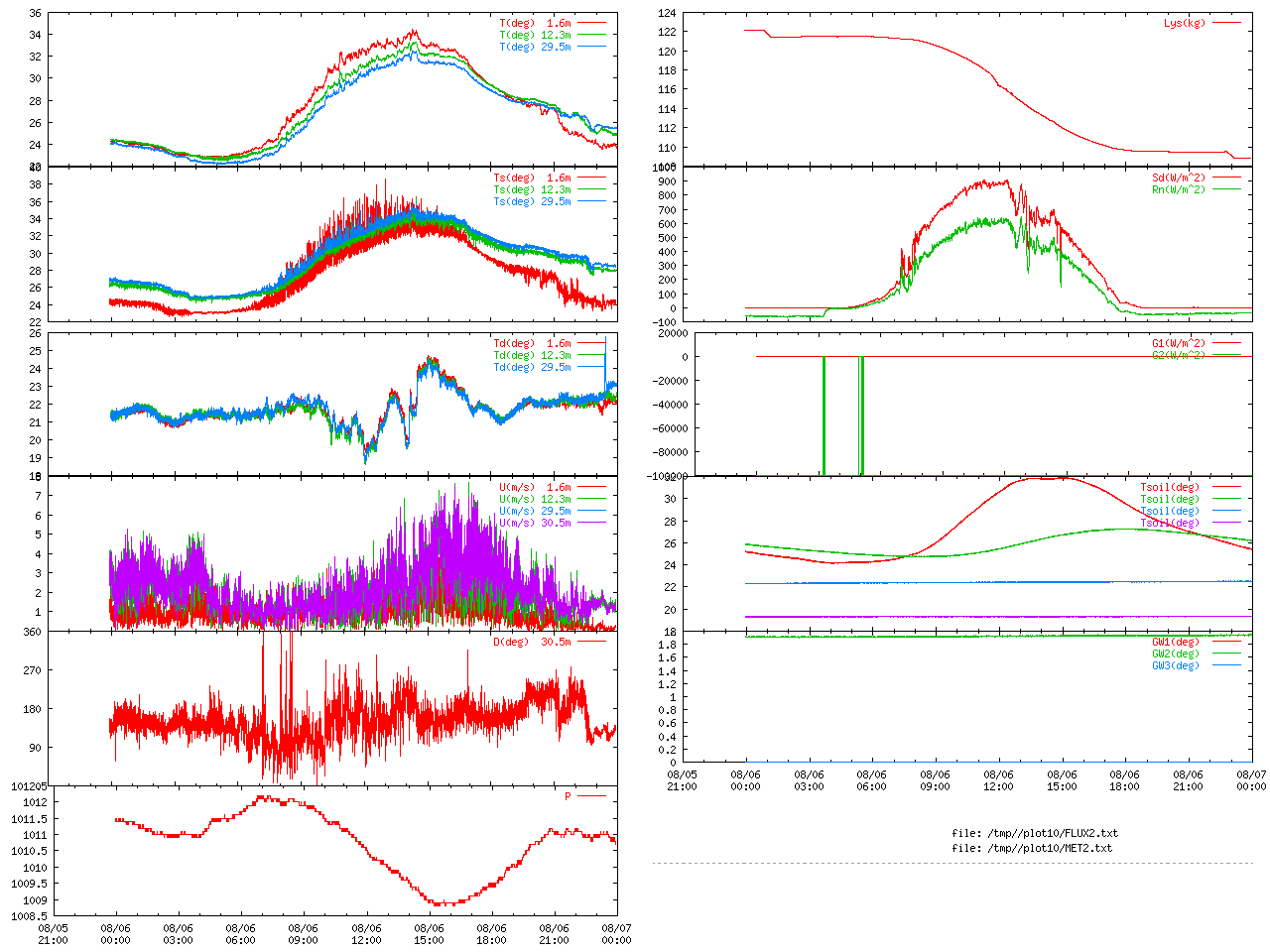The width and height of the screenshot is (1270, 952).
Task: Select the Lys(kg) legend entry
Action: [x=1185, y=23]
